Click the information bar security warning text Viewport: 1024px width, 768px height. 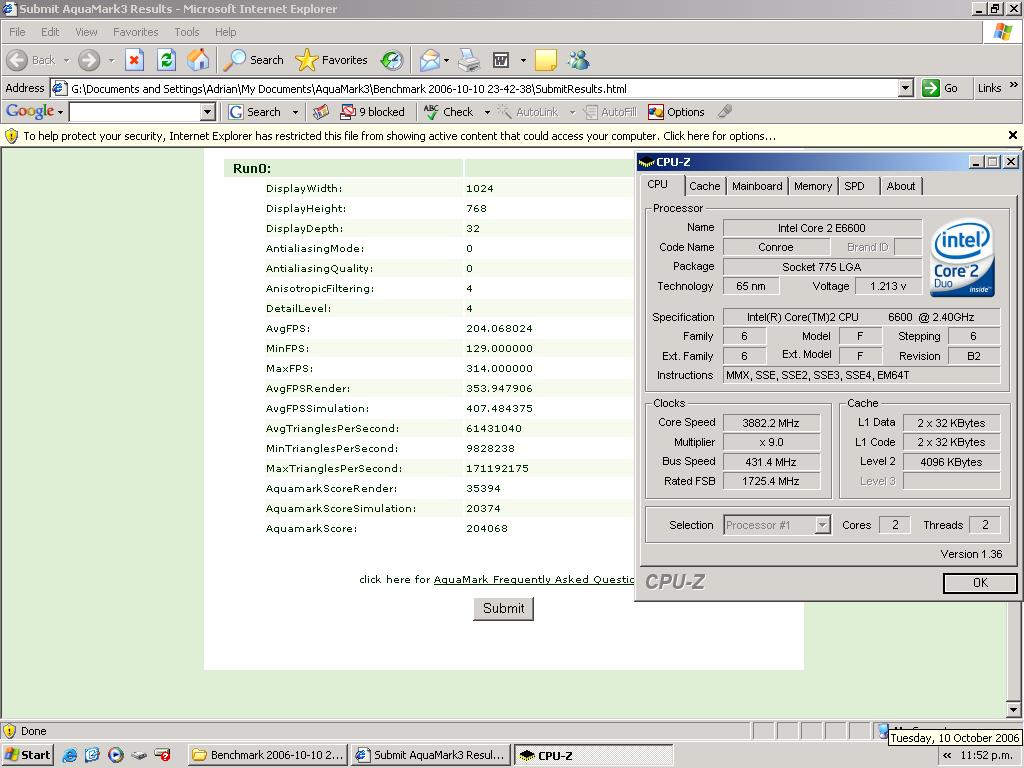click(400, 136)
